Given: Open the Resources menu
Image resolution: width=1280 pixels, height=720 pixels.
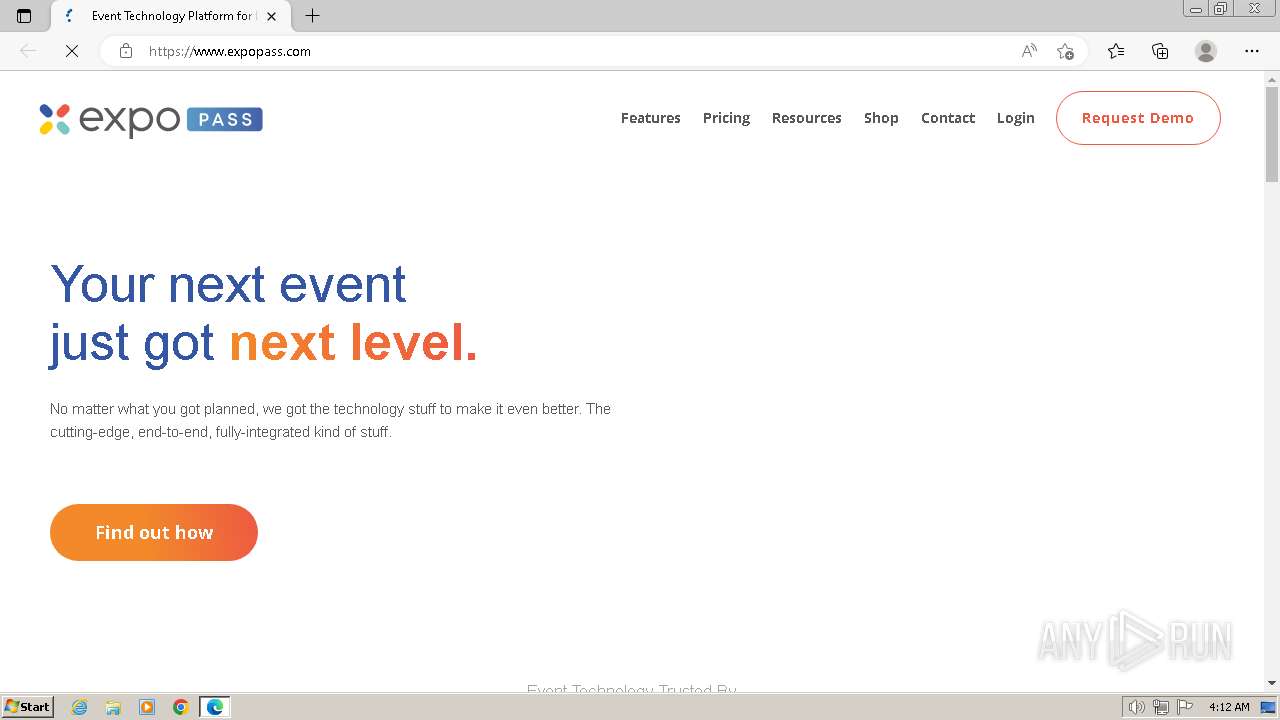Looking at the screenshot, I should (x=806, y=118).
